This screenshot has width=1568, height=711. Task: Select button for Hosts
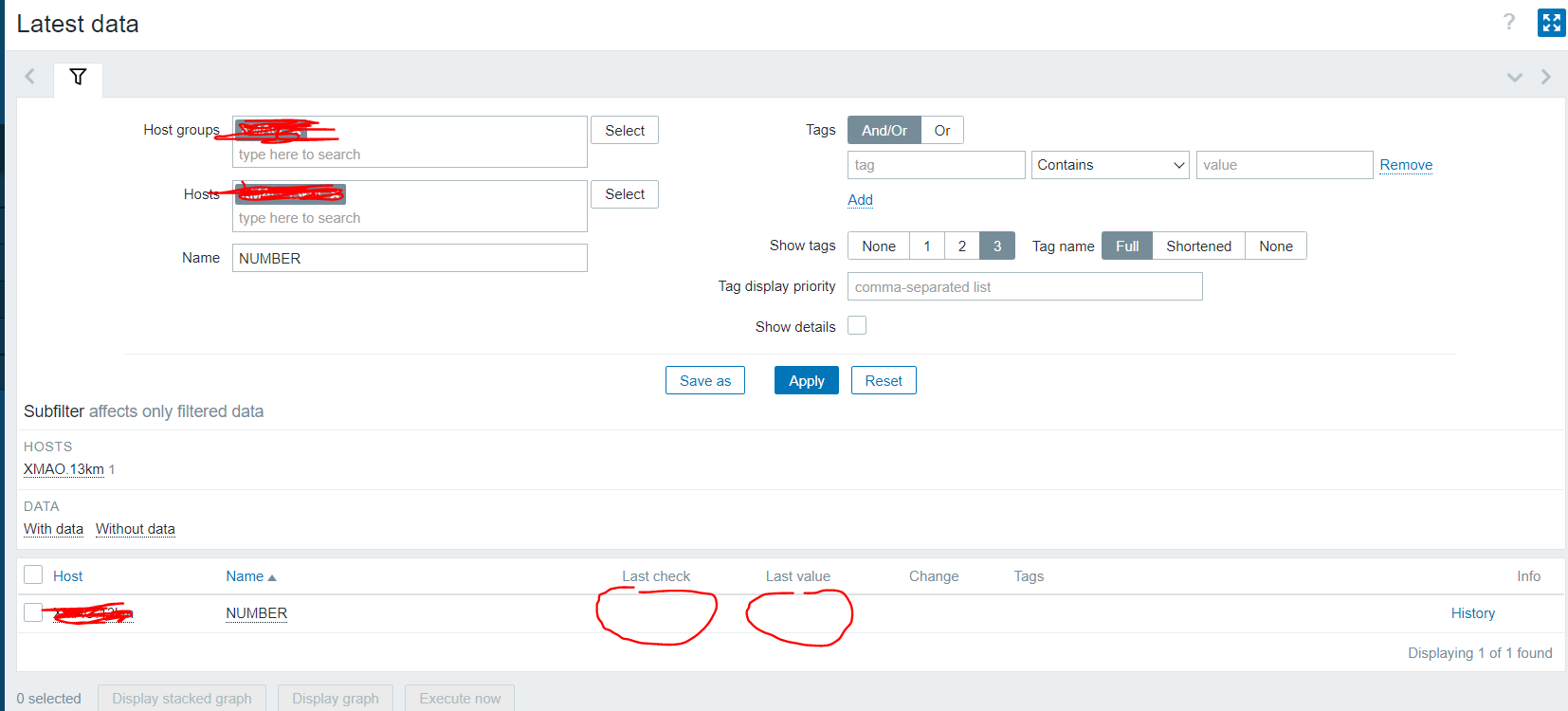(x=625, y=194)
